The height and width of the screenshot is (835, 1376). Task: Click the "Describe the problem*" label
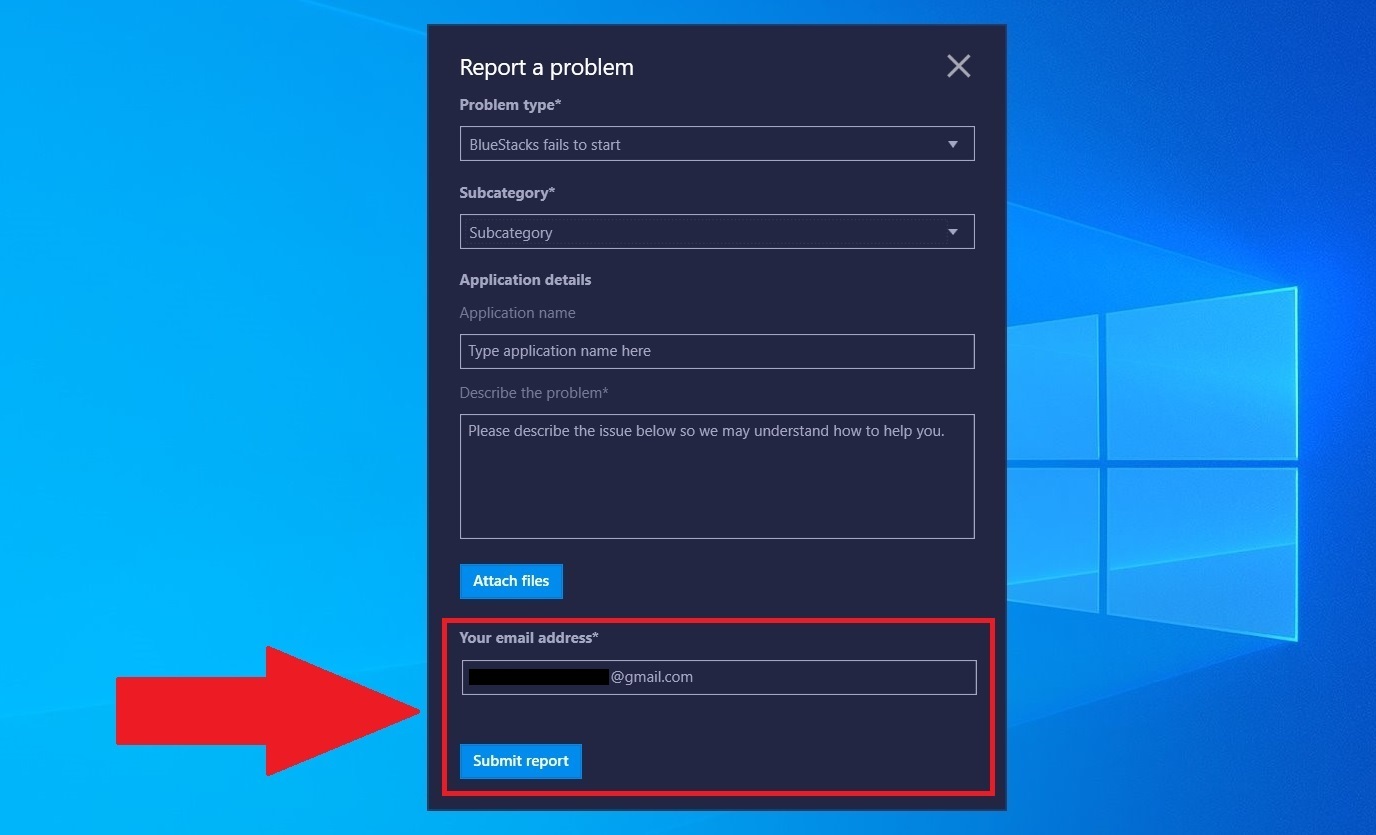(x=534, y=393)
